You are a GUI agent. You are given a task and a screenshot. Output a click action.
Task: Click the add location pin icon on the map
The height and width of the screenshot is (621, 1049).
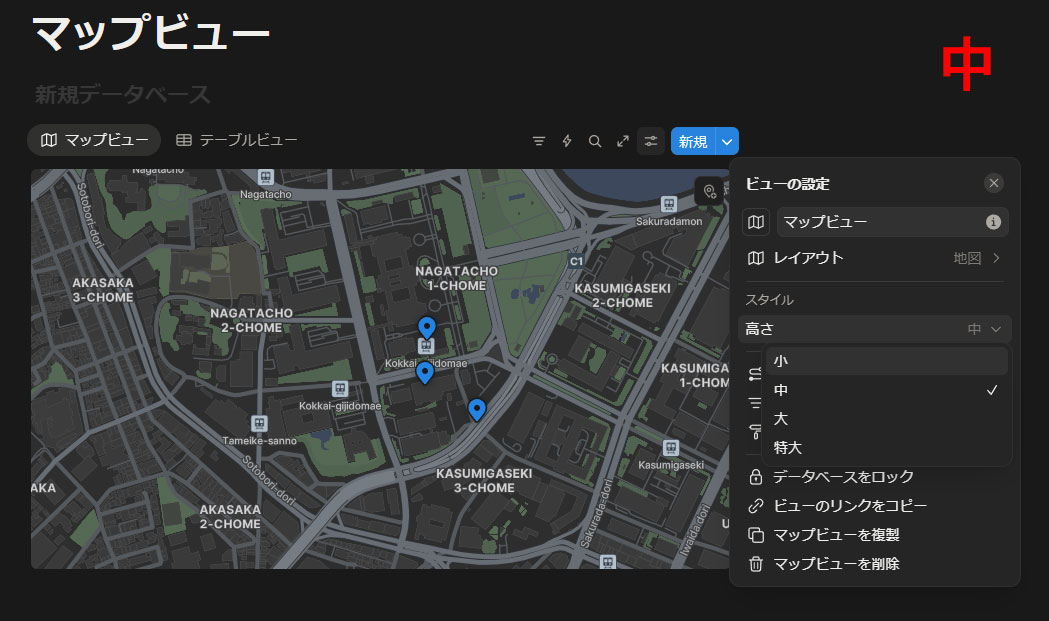tap(709, 191)
